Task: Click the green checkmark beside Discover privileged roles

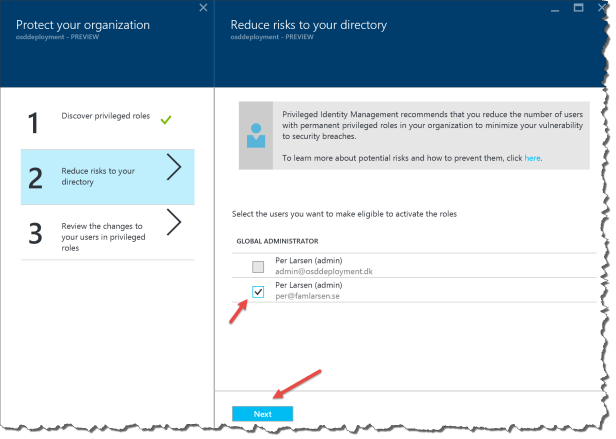Action: (x=166, y=119)
